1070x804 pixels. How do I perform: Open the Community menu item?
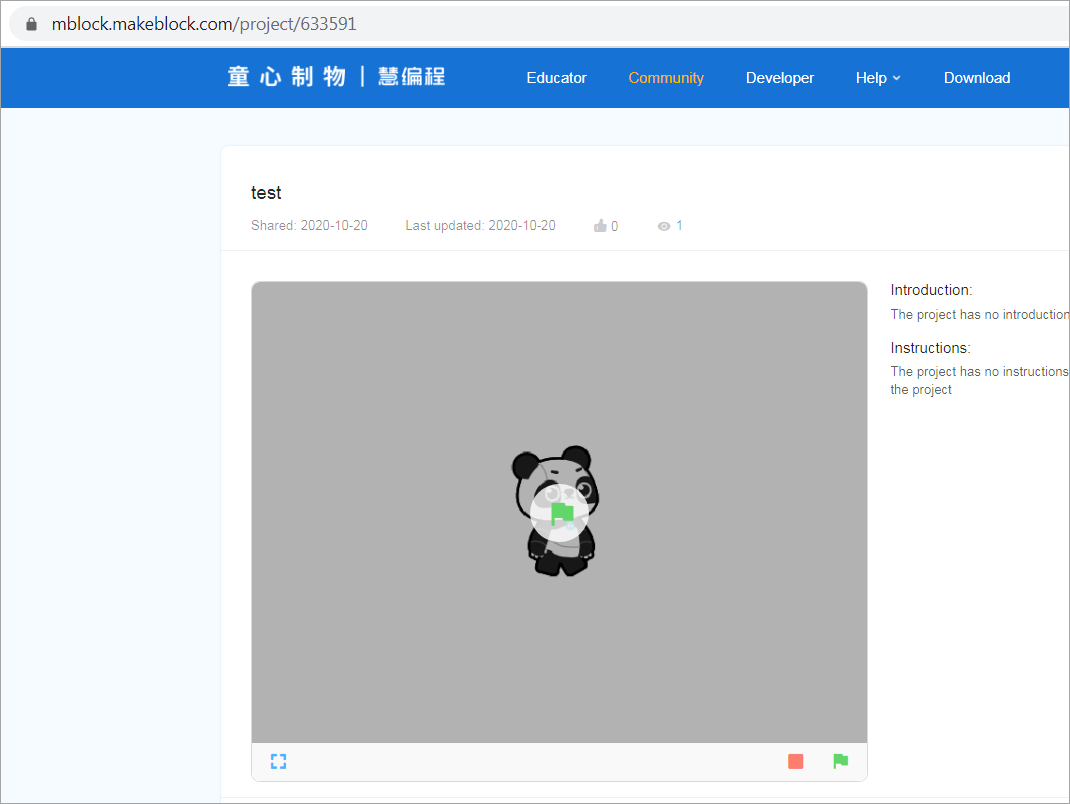[x=665, y=78]
